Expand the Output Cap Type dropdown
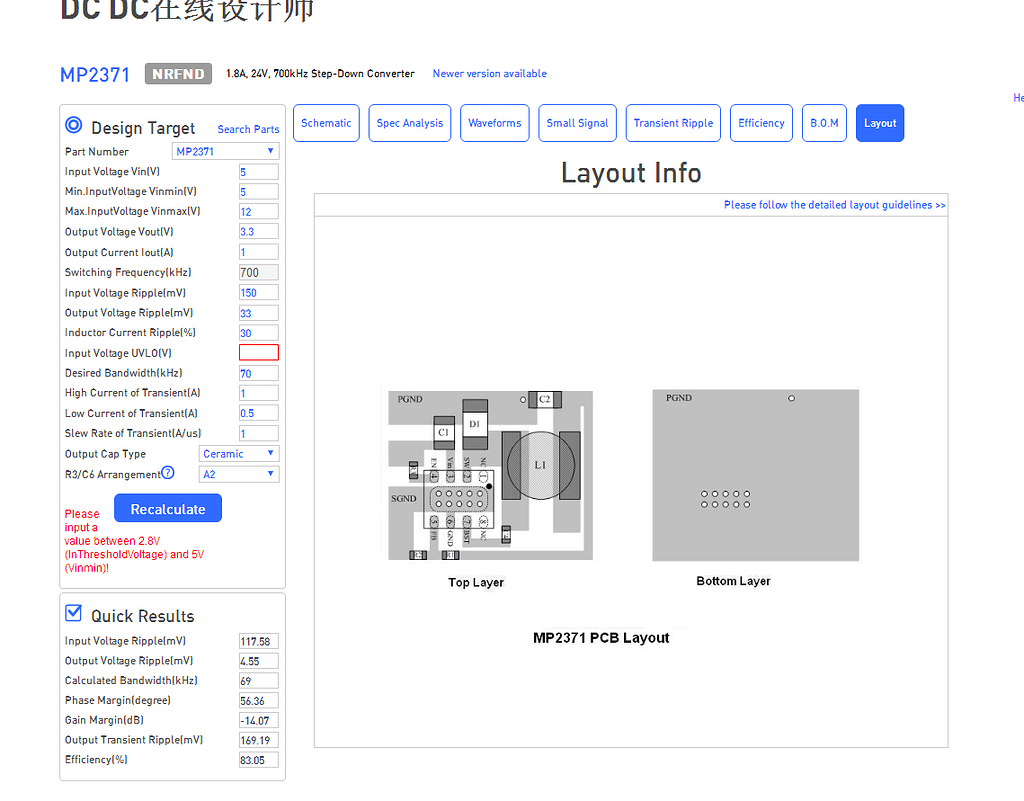 coord(238,453)
